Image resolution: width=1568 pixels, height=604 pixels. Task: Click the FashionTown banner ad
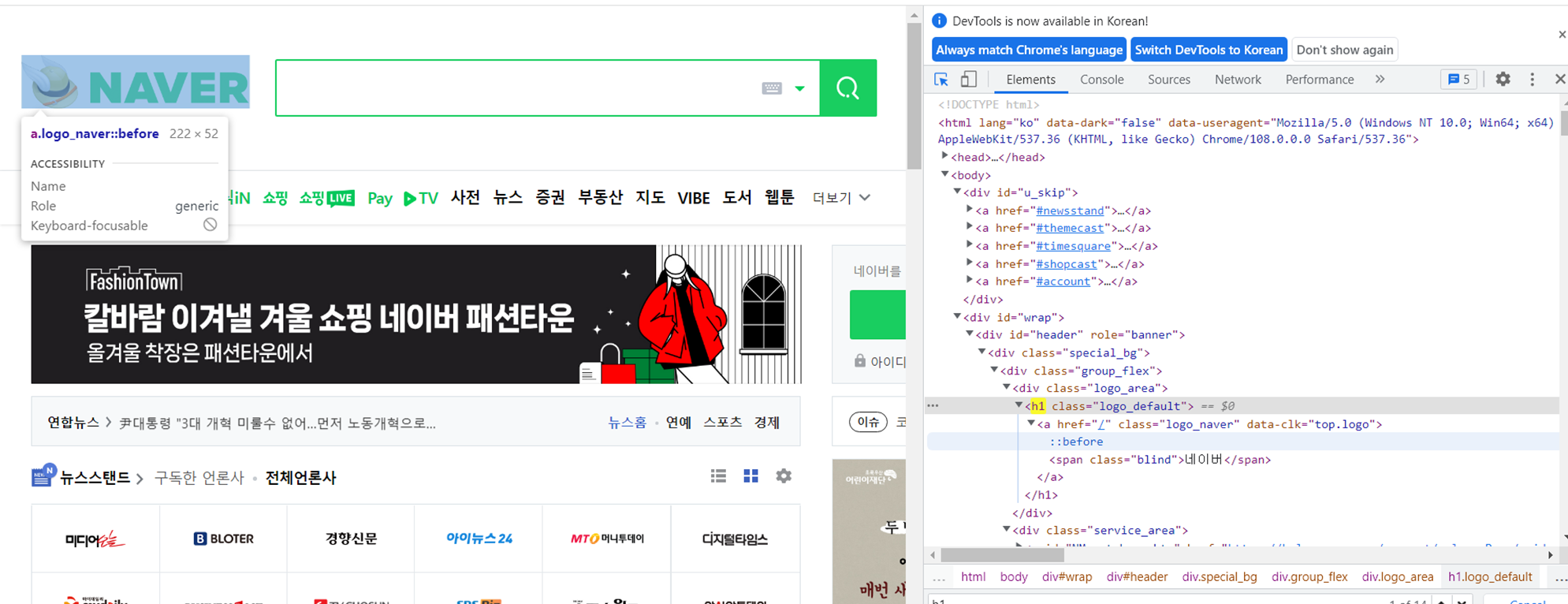click(416, 314)
